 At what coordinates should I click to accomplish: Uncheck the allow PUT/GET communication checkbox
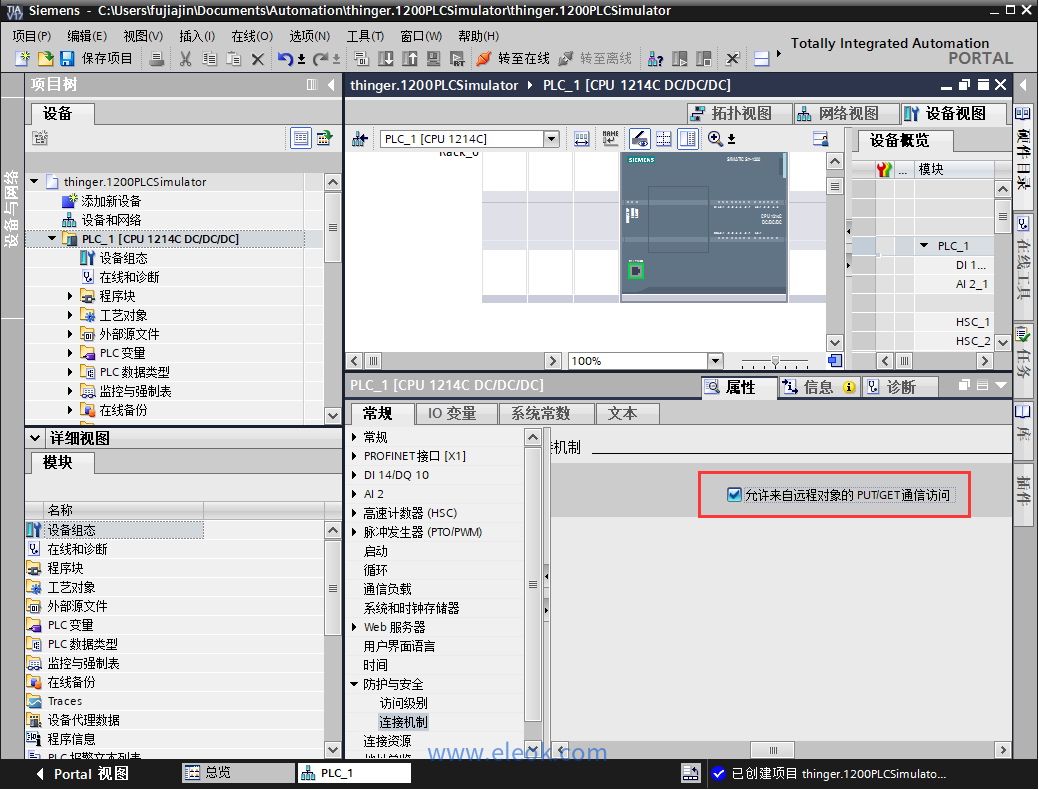tap(734, 494)
